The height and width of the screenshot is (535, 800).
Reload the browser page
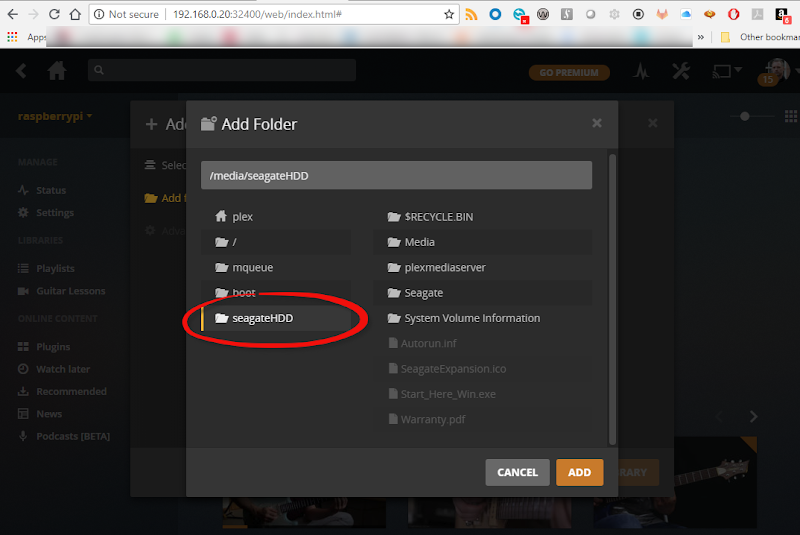click(54, 14)
